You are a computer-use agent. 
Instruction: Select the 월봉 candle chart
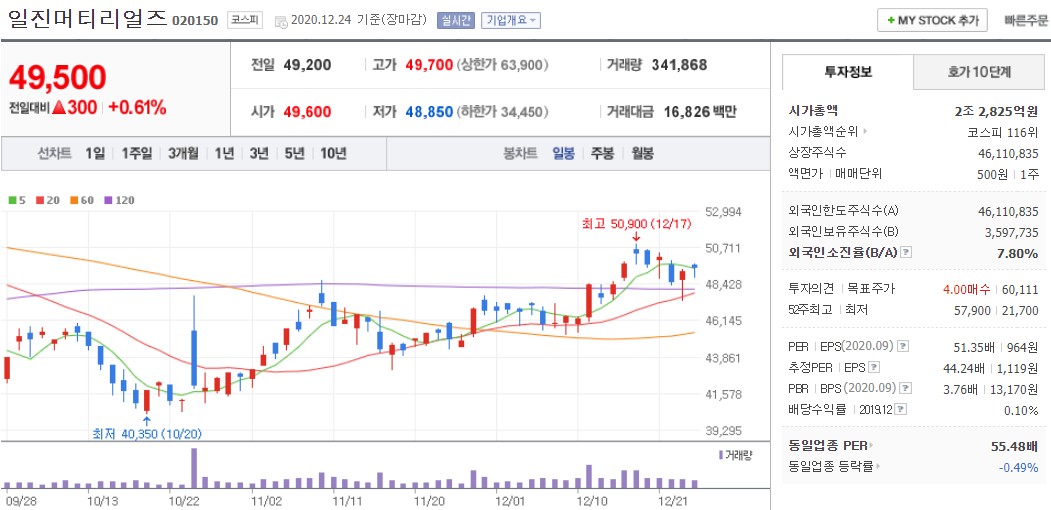642,153
